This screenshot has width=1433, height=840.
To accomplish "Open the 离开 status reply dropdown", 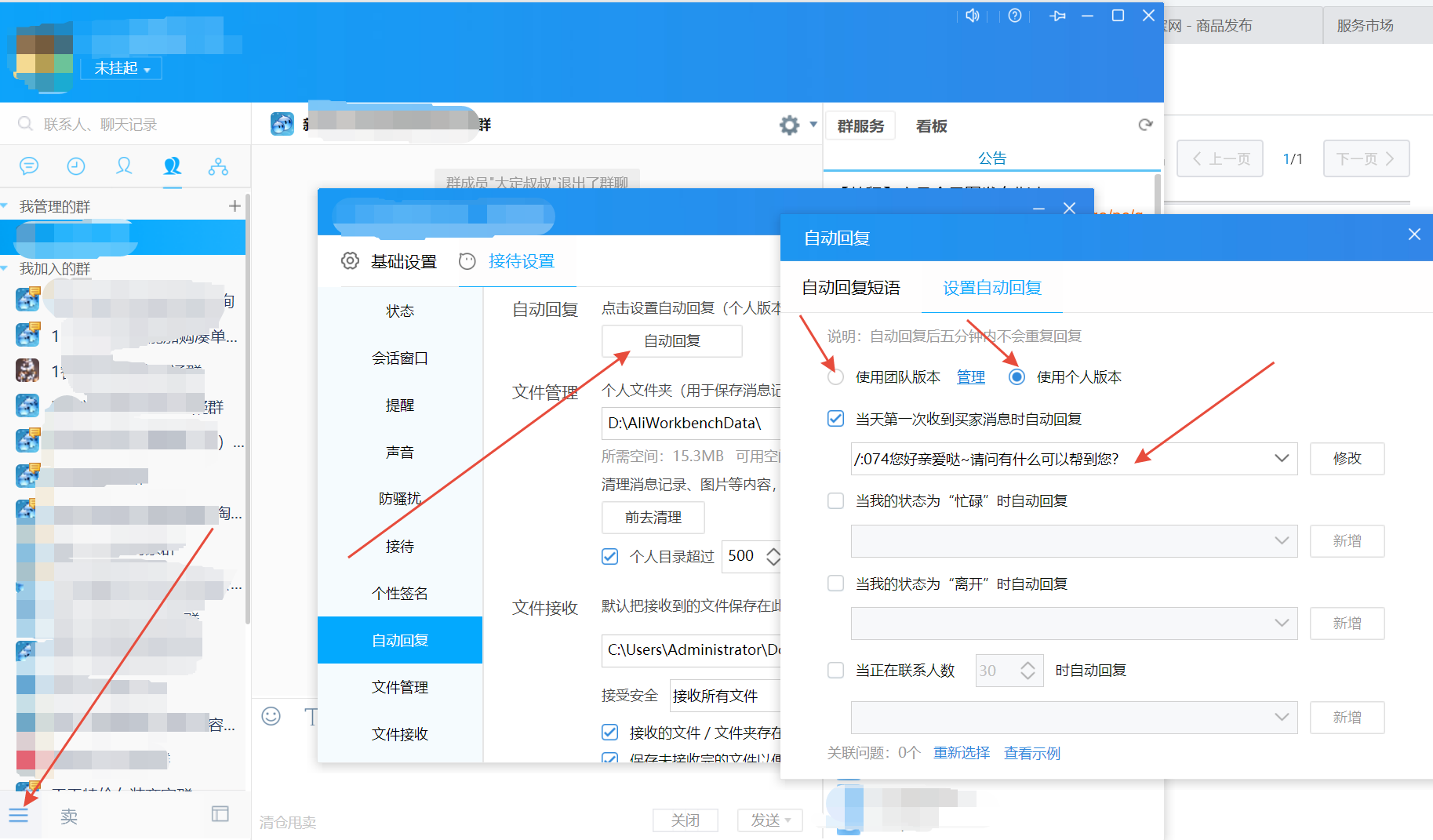I will pyautogui.click(x=1282, y=623).
